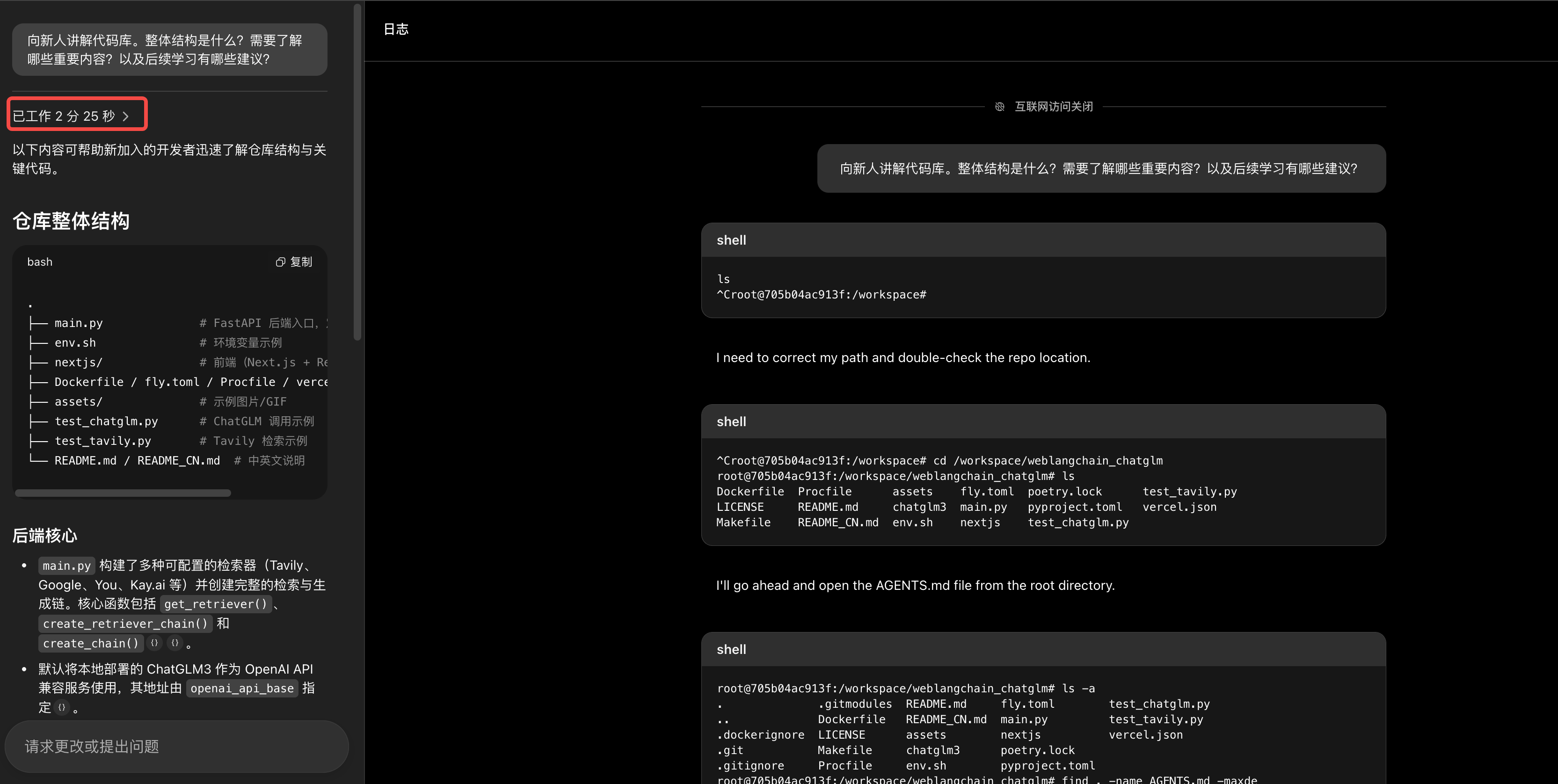Collapse the second shell output block header
This screenshot has height=784, width=1558.
1042,421
